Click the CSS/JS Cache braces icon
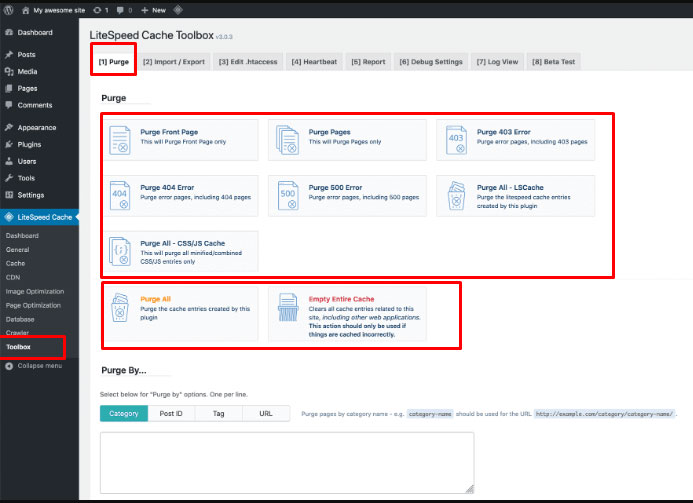 click(x=120, y=252)
